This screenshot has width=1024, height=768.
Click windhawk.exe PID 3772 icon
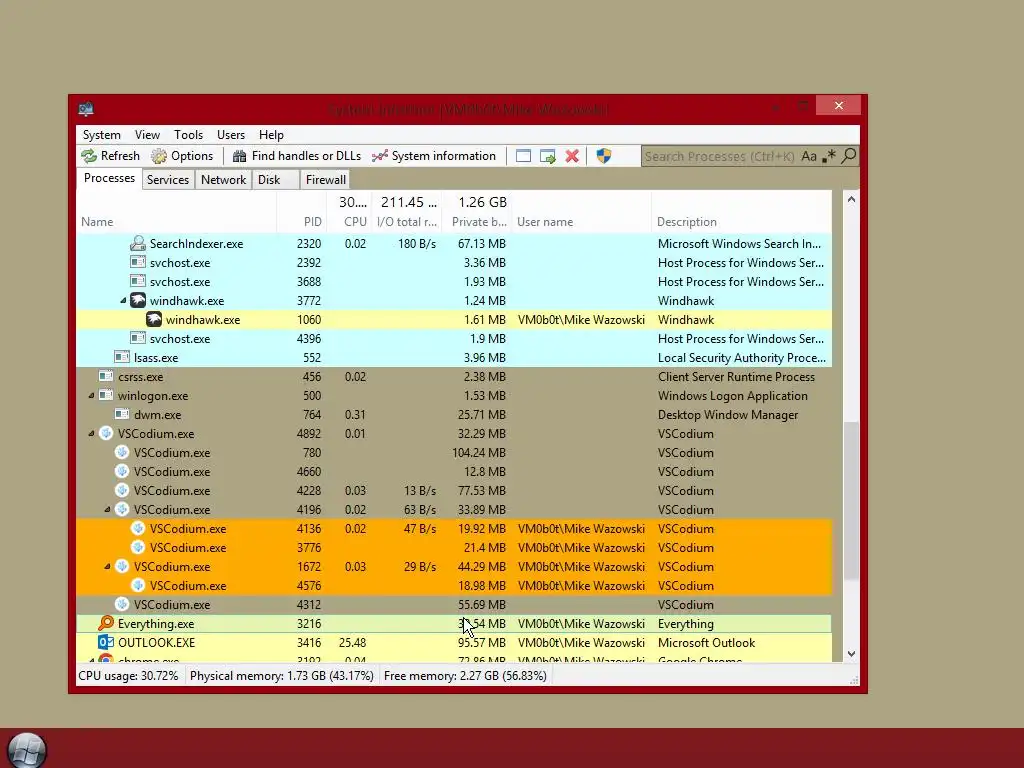[138, 300]
